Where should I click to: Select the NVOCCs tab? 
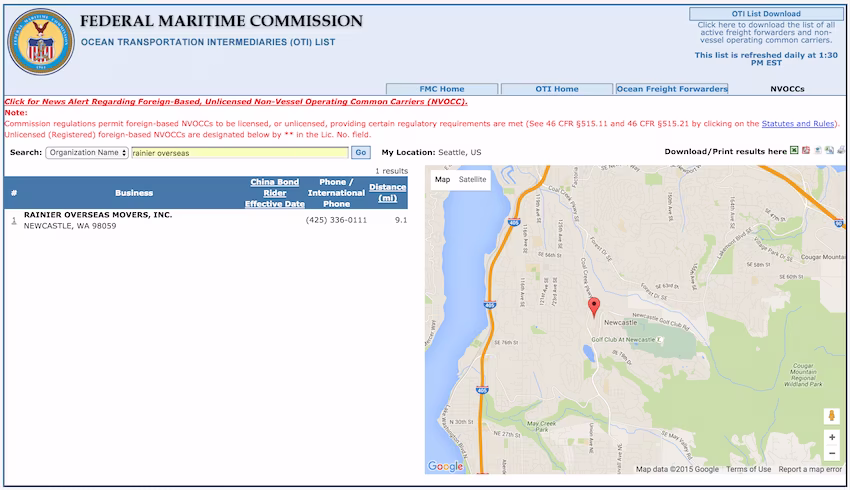pos(787,89)
